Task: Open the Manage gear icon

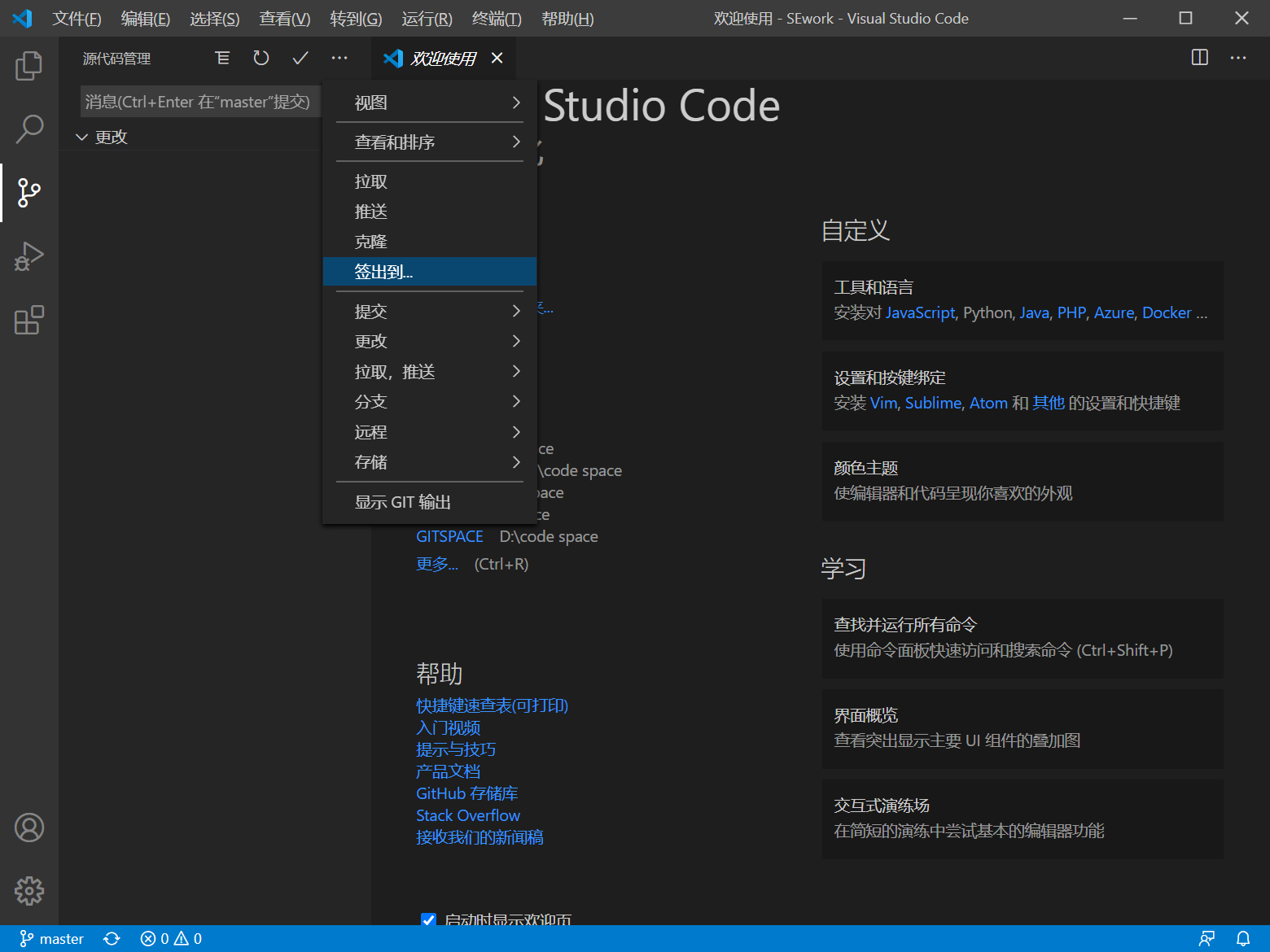Action: (29, 891)
